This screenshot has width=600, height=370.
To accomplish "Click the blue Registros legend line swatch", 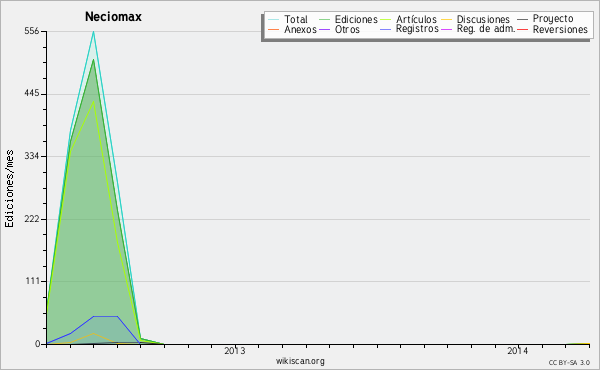I will [x=386, y=29].
